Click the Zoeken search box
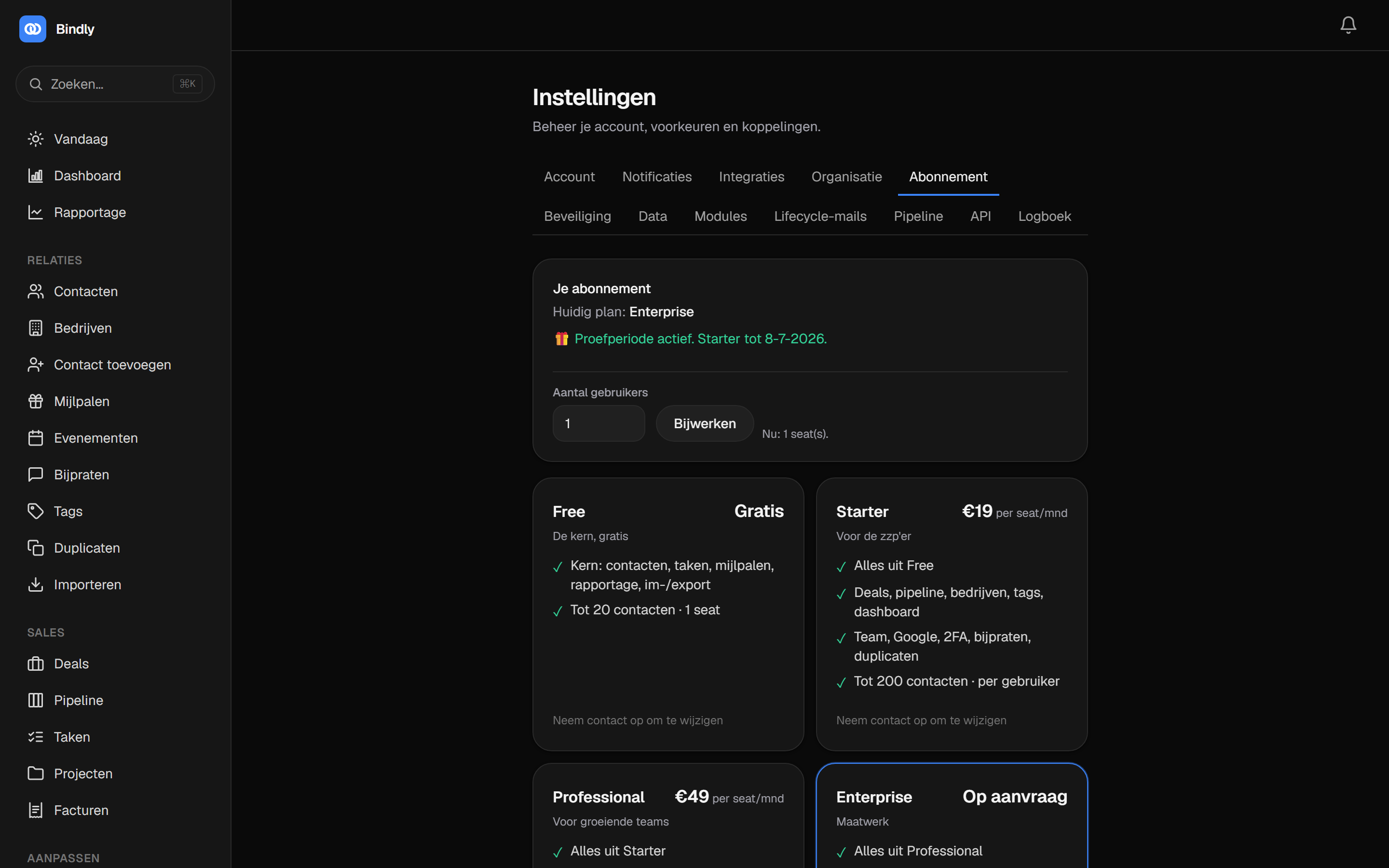This screenshot has width=1389, height=868. (x=115, y=84)
